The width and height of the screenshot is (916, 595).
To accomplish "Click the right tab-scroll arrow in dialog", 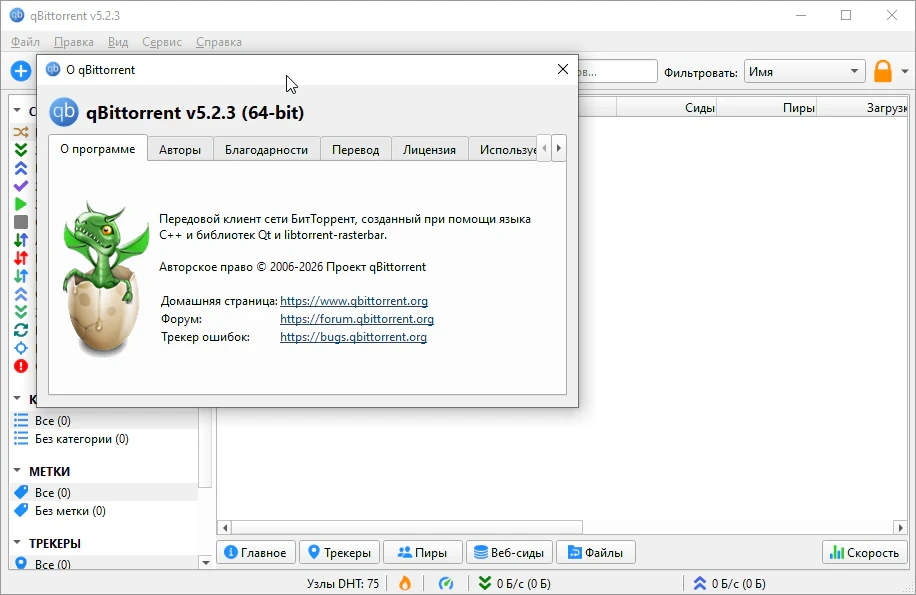I will [558, 148].
